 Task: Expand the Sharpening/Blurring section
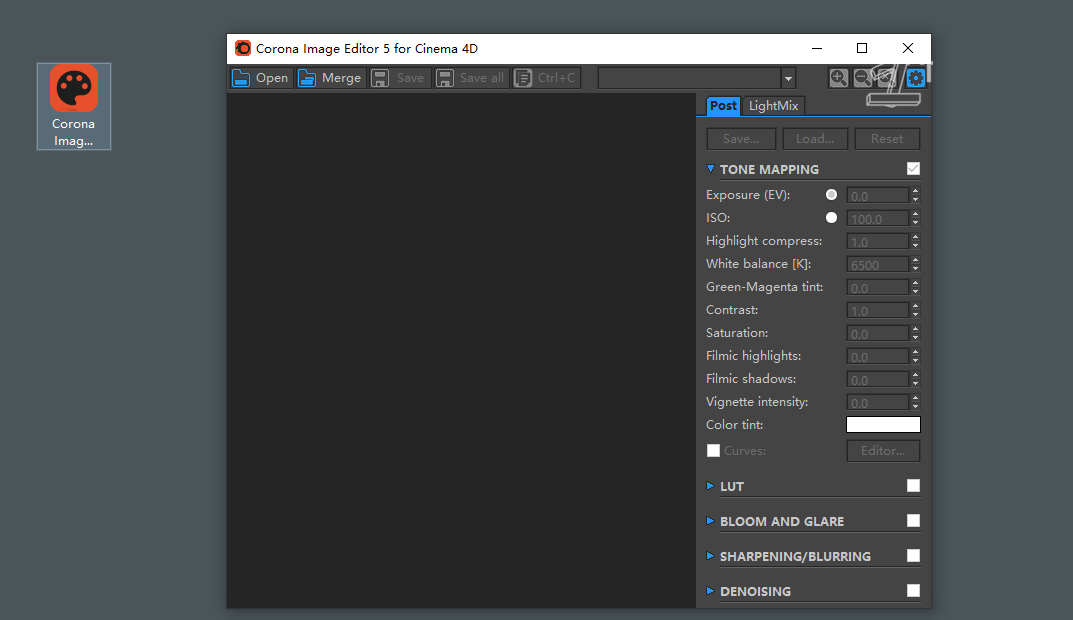pyautogui.click(x=711, y=556)
